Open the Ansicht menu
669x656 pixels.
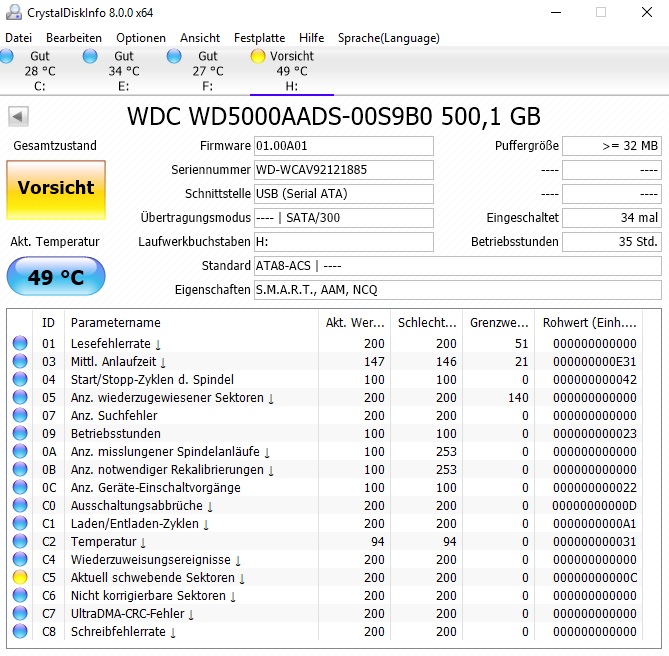(200, 38)
